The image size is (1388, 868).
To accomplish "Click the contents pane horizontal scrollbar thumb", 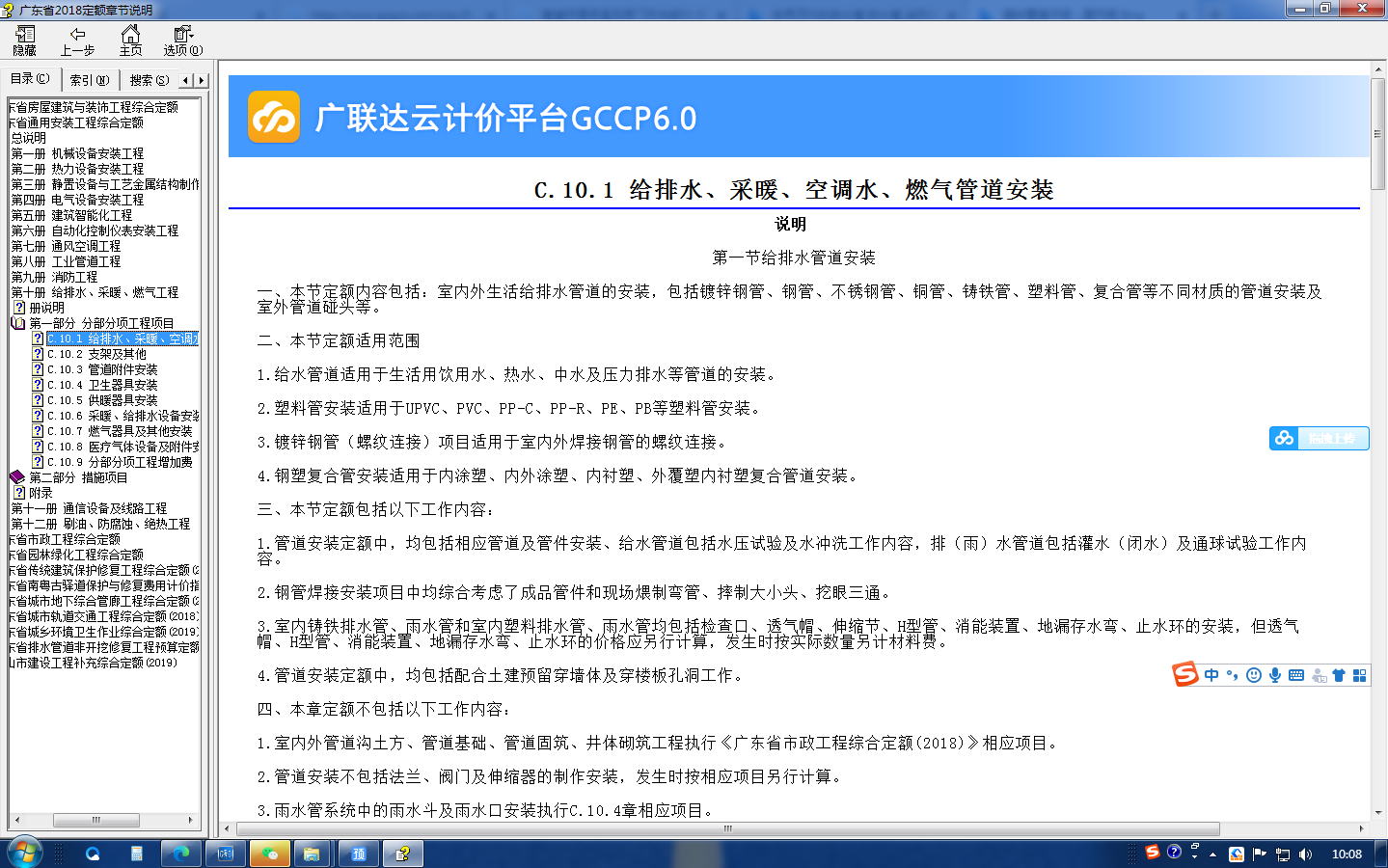I will point(96,820).
